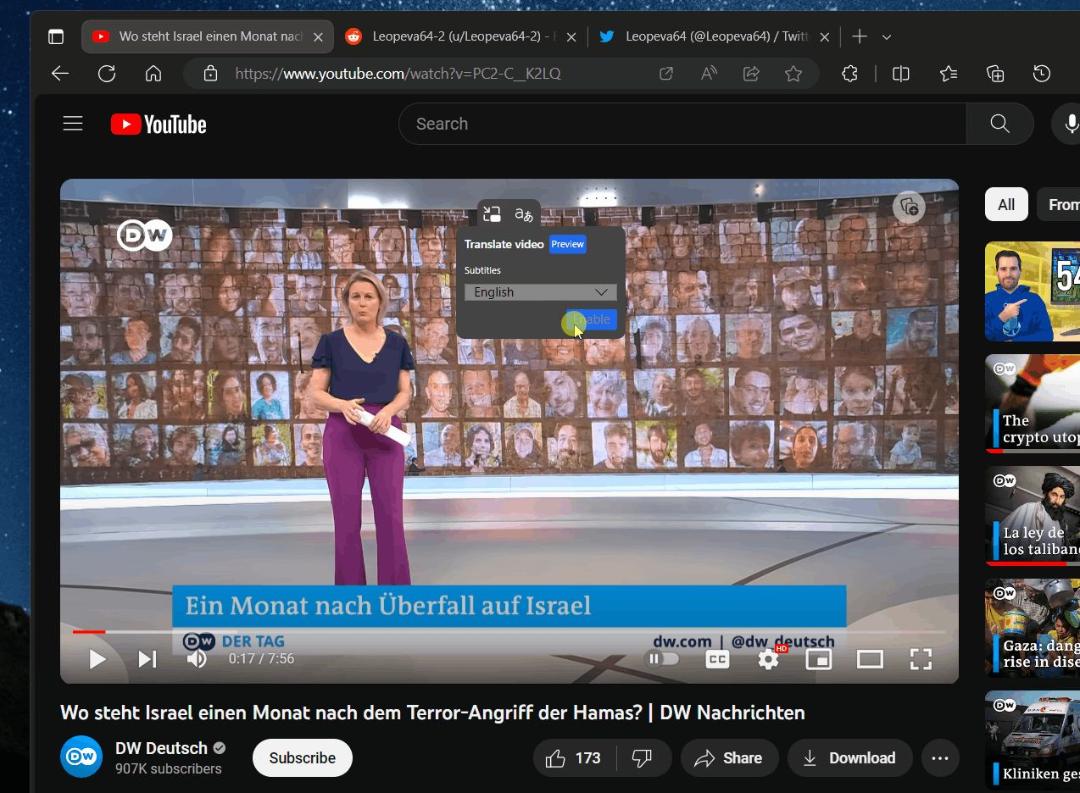Search with your voice microphone
The image size is (1080, 793).
1069,124
